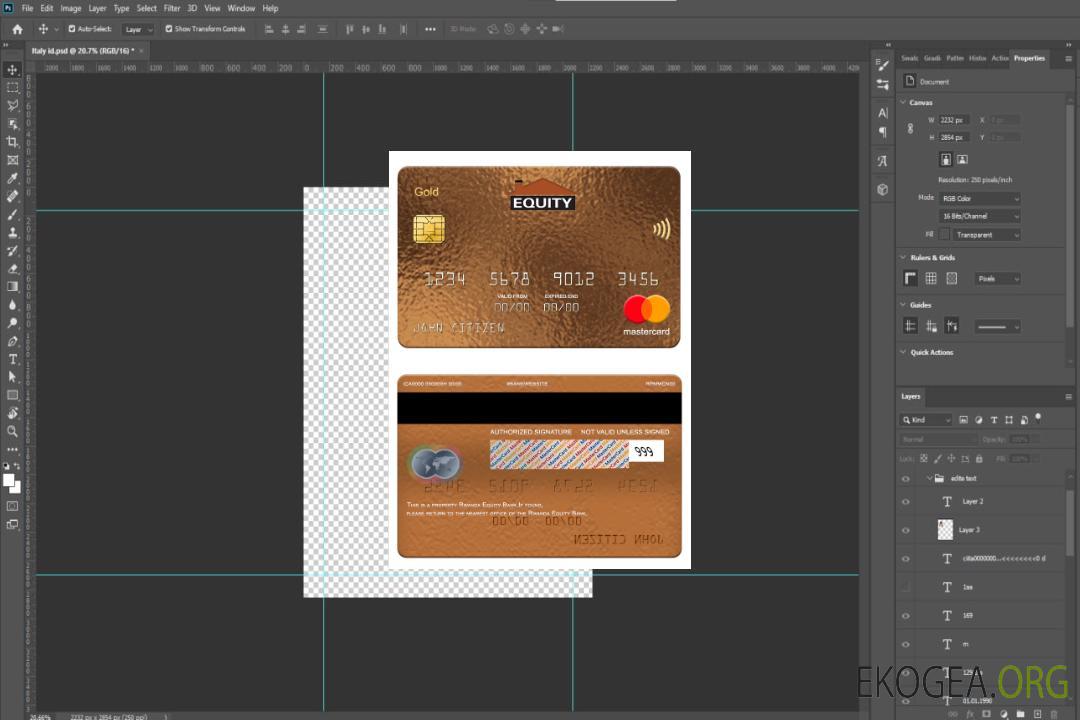
Task: Switch to the Actions panel tab
Action: [1000, 59]
